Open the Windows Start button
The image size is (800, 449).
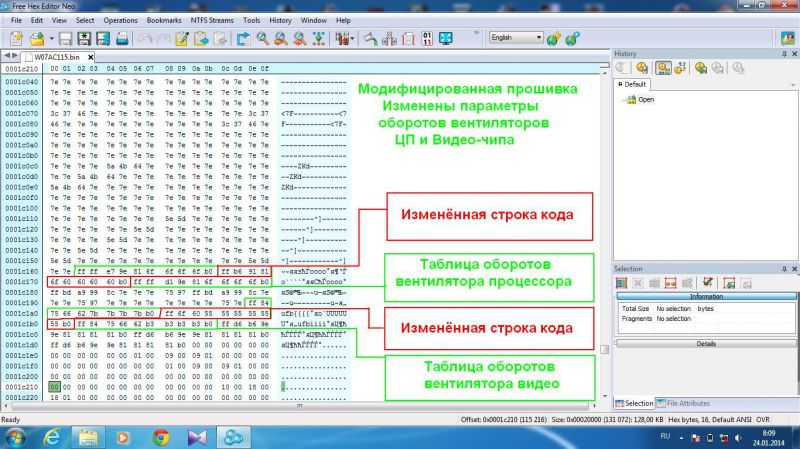click(15, 438)
